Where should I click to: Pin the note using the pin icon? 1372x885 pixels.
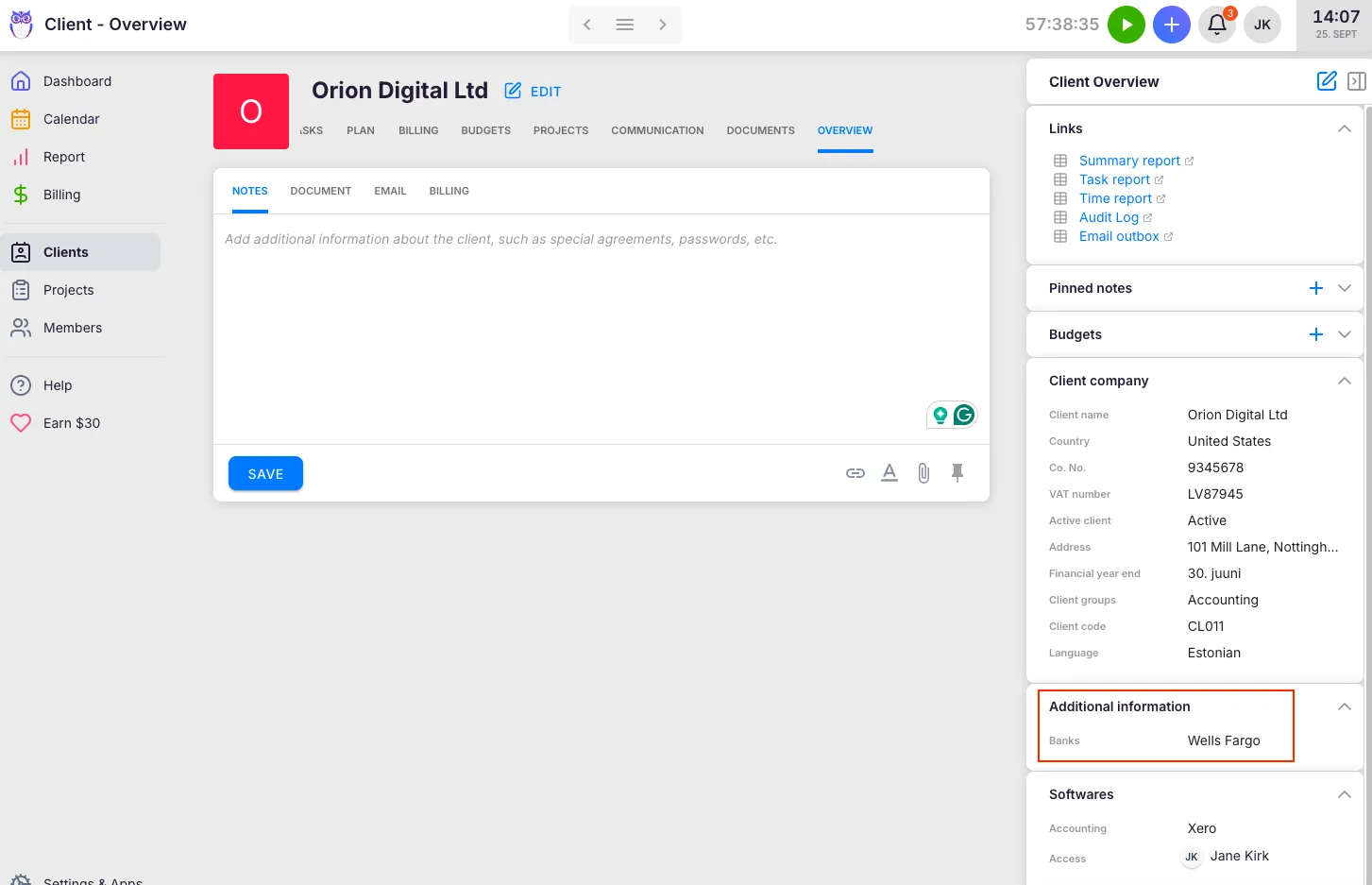tap(957, 472)
